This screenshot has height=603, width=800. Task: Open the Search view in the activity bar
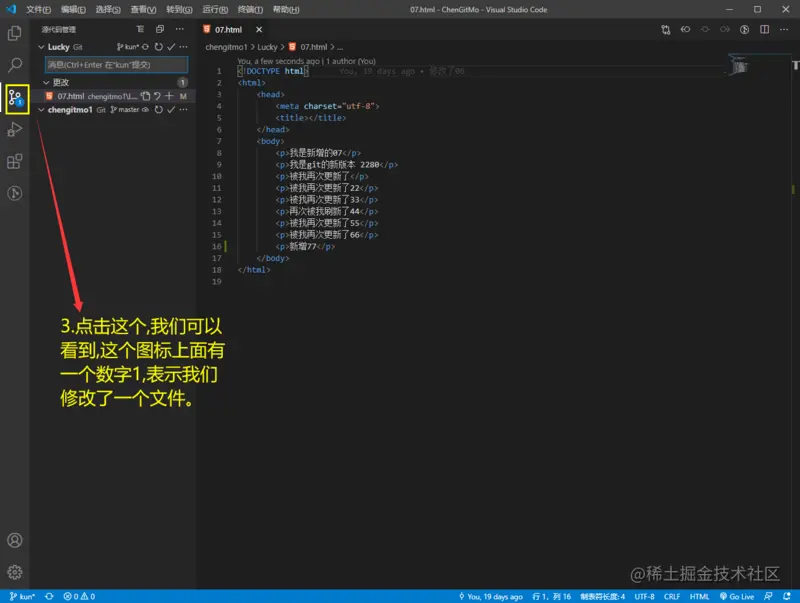(x=15, y=65)
